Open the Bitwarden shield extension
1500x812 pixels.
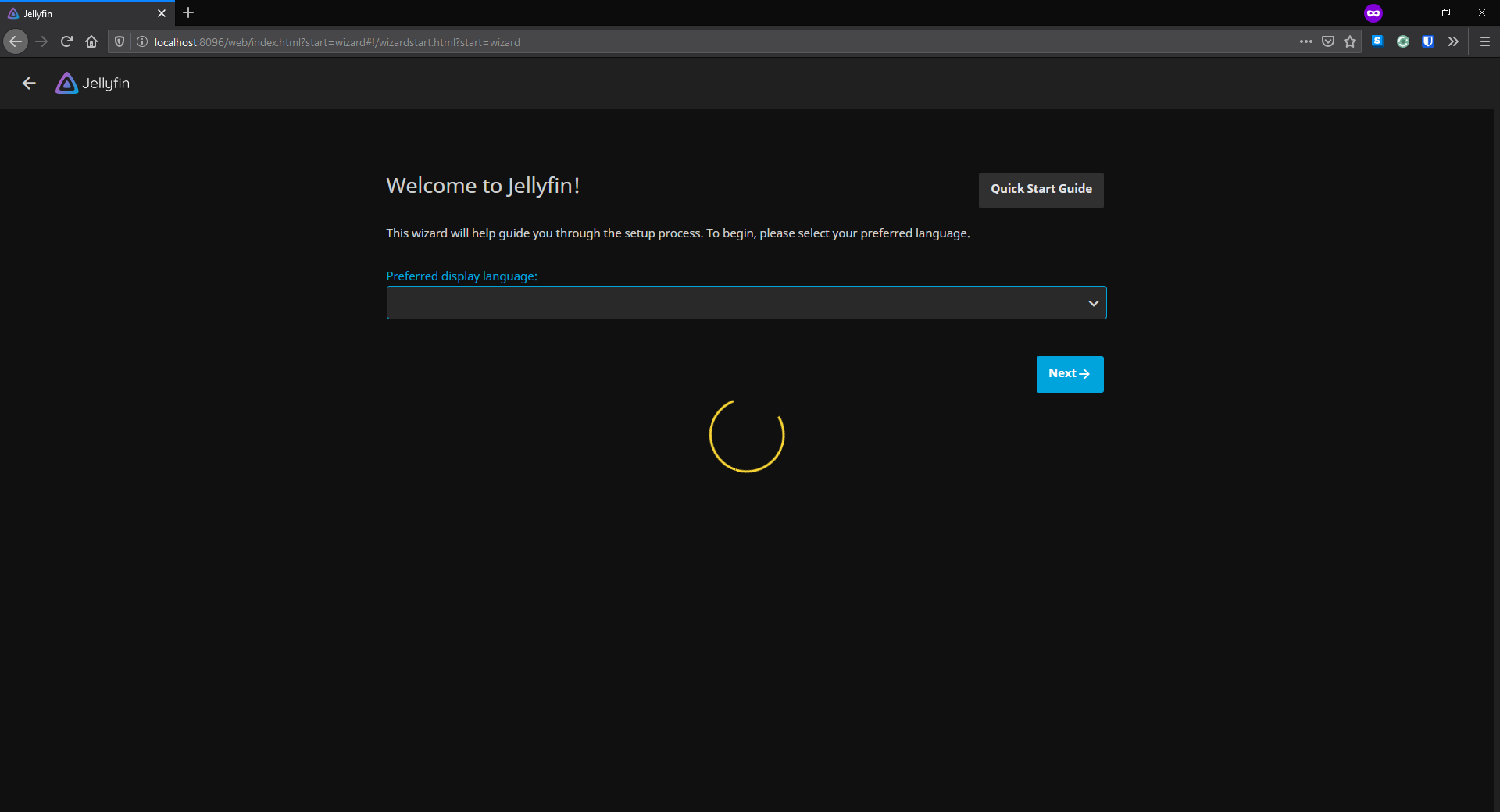tap(1428, 42)
